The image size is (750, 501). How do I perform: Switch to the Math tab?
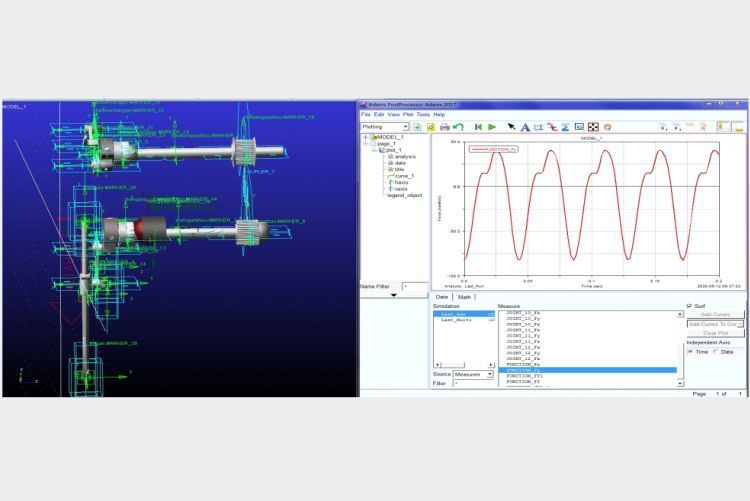(464, 297)
